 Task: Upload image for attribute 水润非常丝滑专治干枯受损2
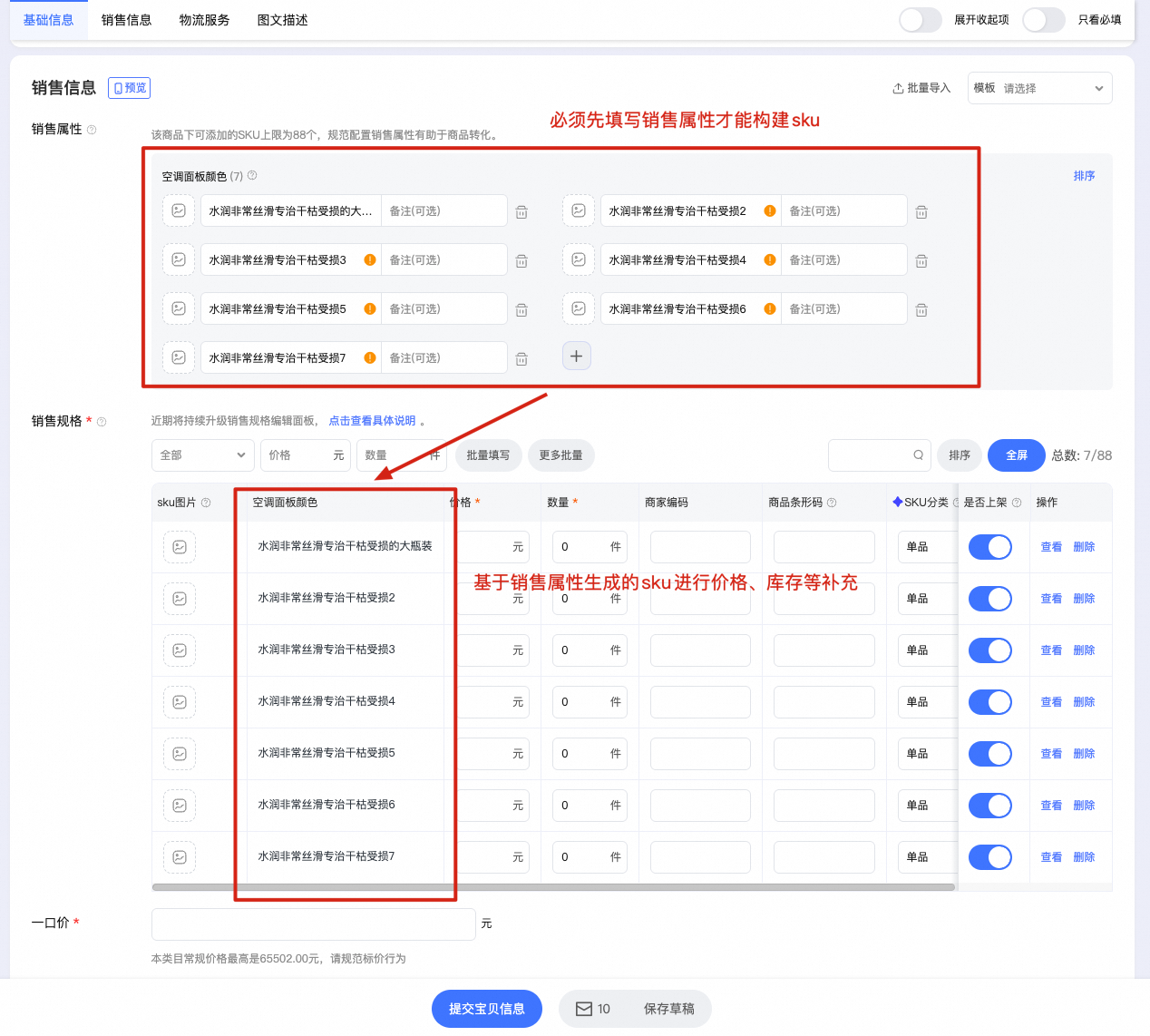coord(579,210)
